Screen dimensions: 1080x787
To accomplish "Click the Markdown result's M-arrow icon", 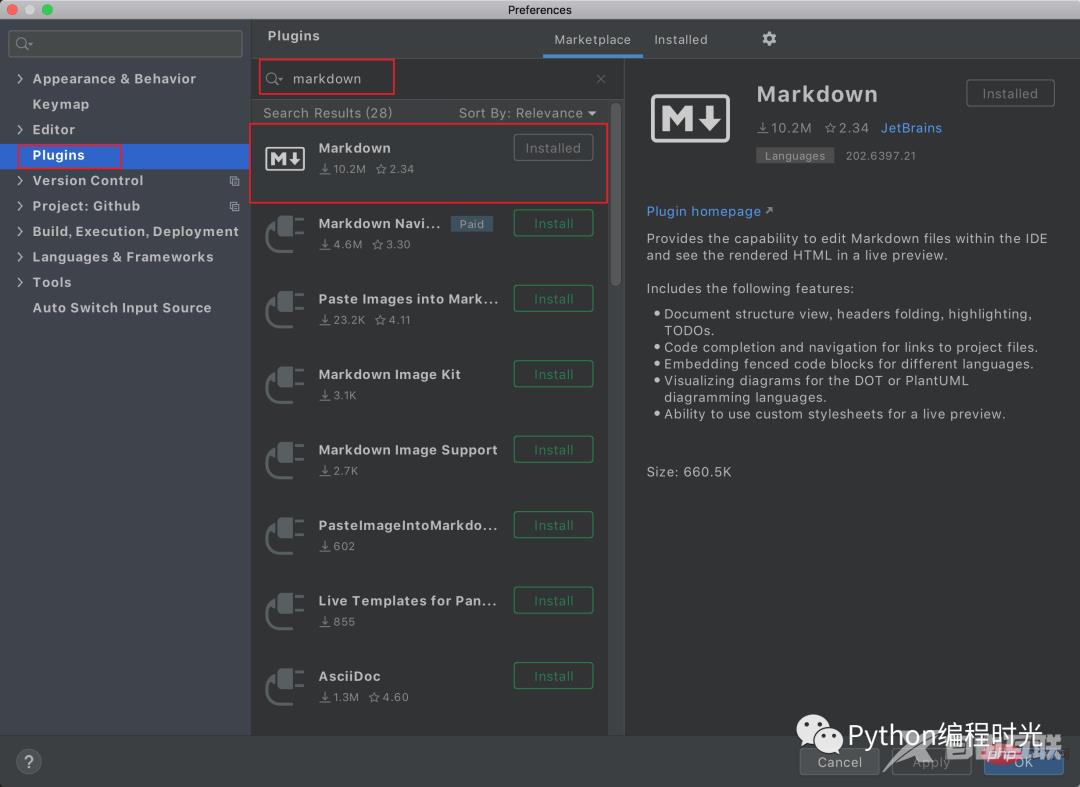I will pos(285,158).
